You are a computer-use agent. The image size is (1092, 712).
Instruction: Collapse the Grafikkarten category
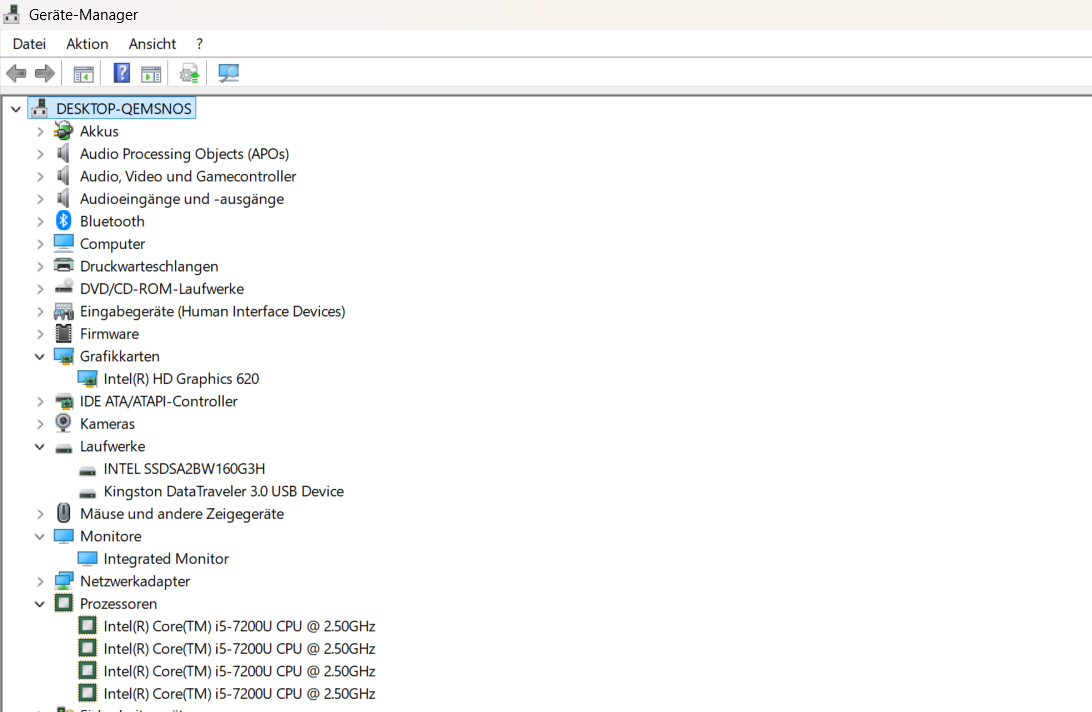(40, 357)
